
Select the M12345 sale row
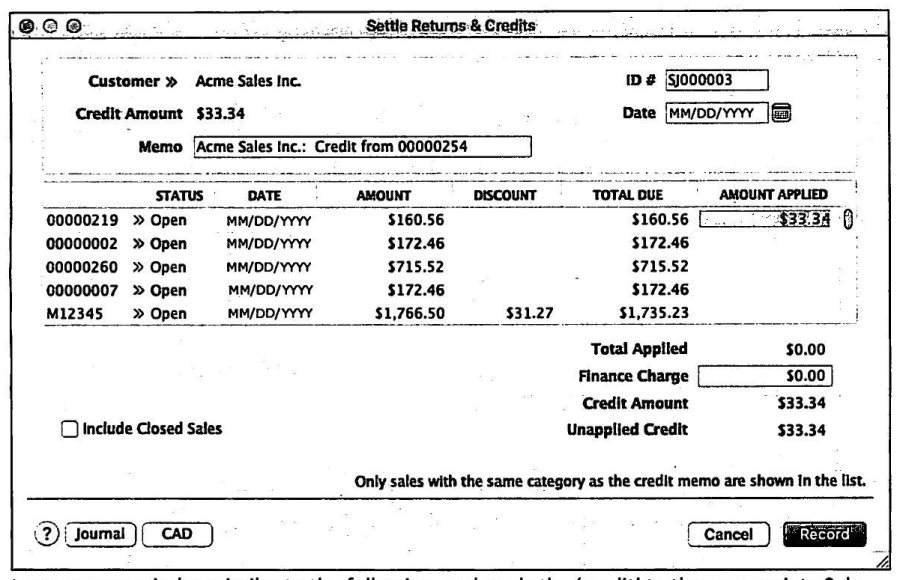pyautogui.click(x=450, y=314)
